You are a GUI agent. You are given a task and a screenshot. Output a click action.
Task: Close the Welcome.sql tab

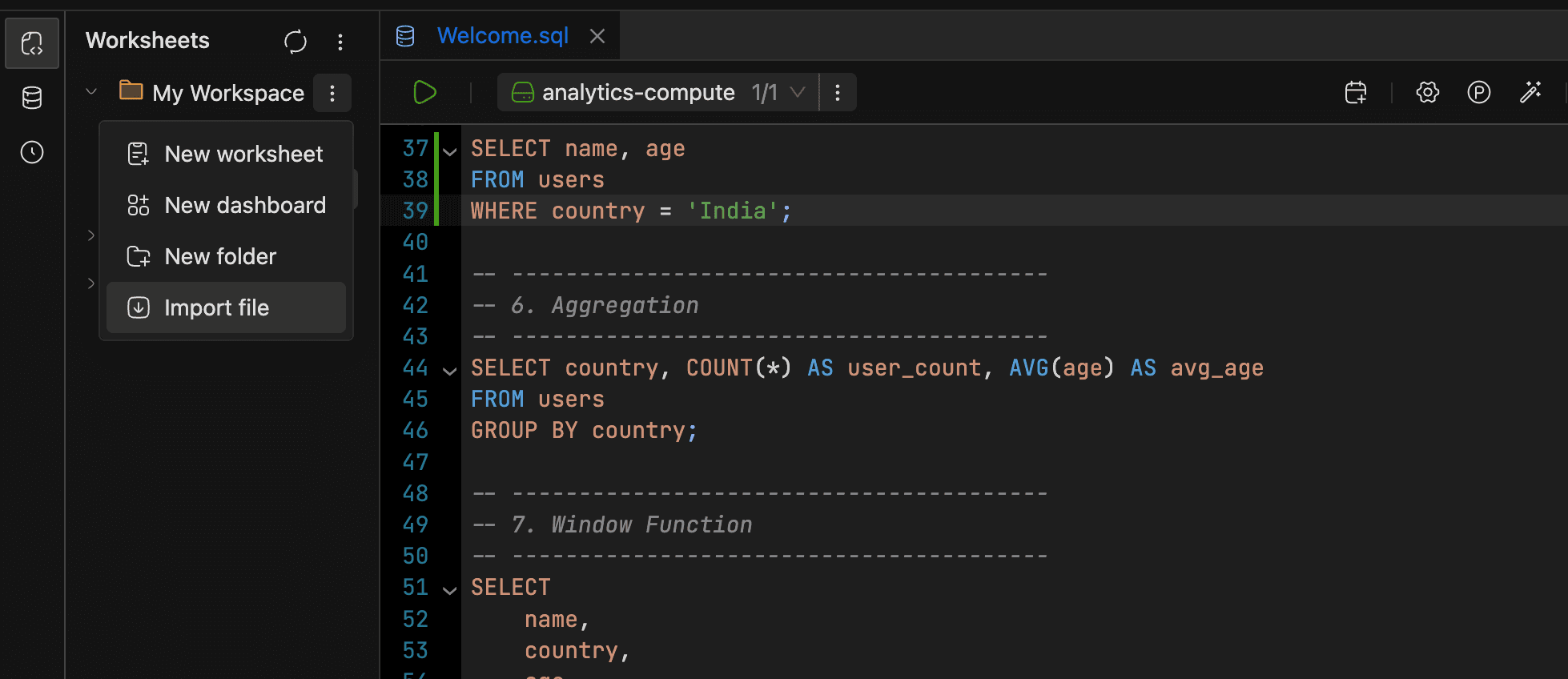597,36
